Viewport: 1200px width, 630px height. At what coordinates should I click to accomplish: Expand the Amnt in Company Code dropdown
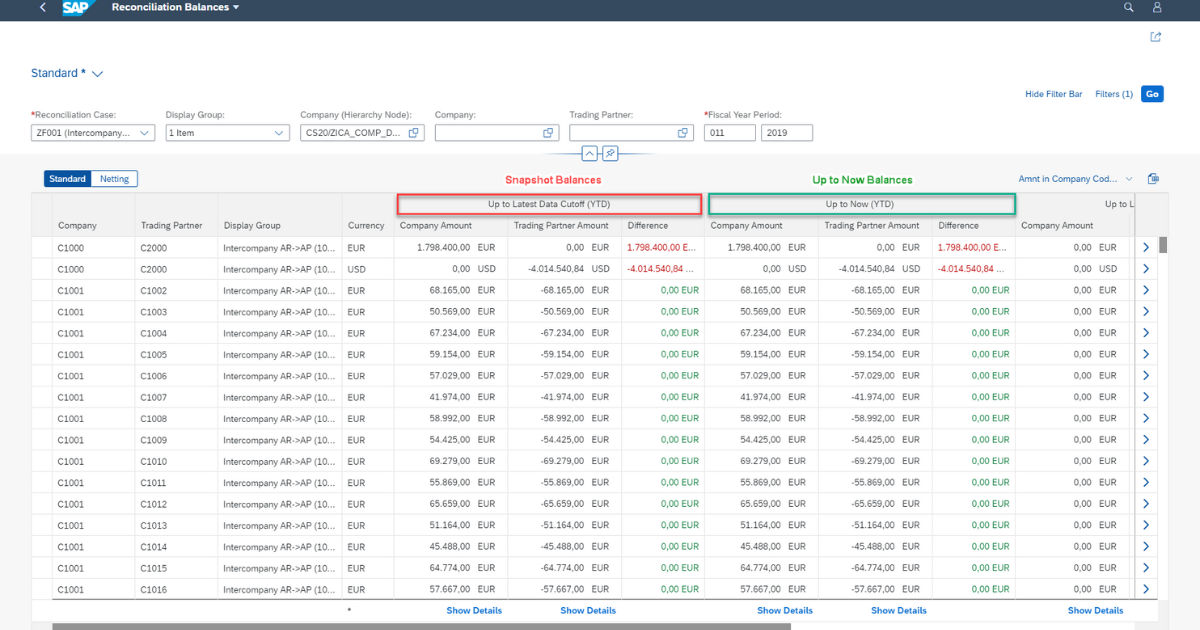tap(1129, 179)
